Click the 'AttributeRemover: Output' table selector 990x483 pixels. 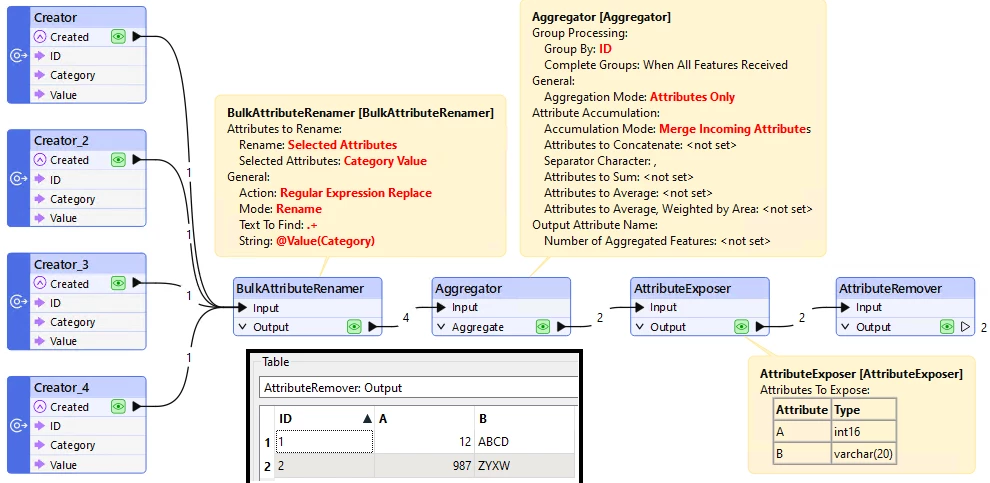(419, 387)
